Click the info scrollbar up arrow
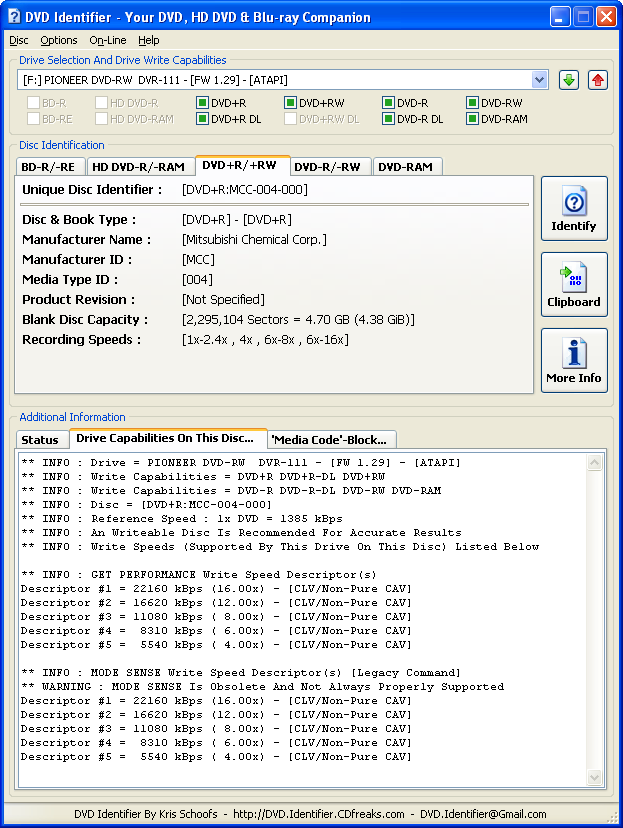 594,463
